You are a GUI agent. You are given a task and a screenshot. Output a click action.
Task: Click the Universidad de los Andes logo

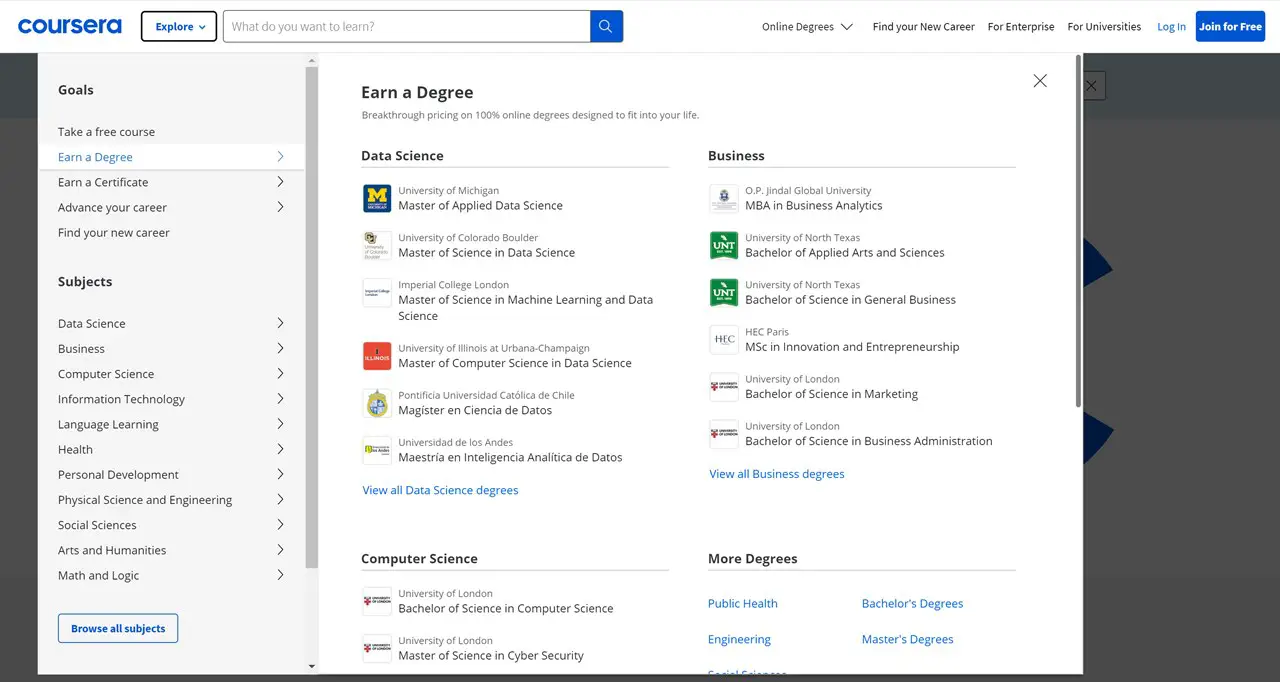pyautogui.click(x=377, y=450)
